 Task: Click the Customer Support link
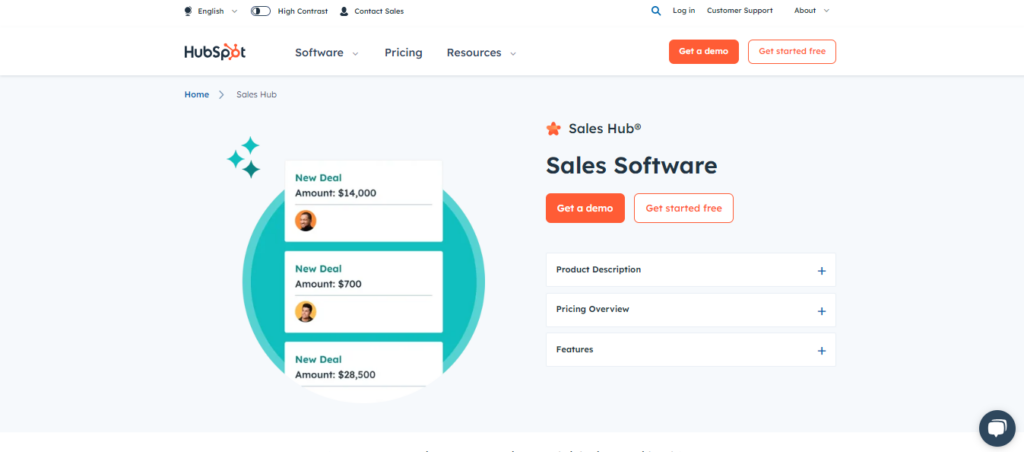(x=740, y=11)
